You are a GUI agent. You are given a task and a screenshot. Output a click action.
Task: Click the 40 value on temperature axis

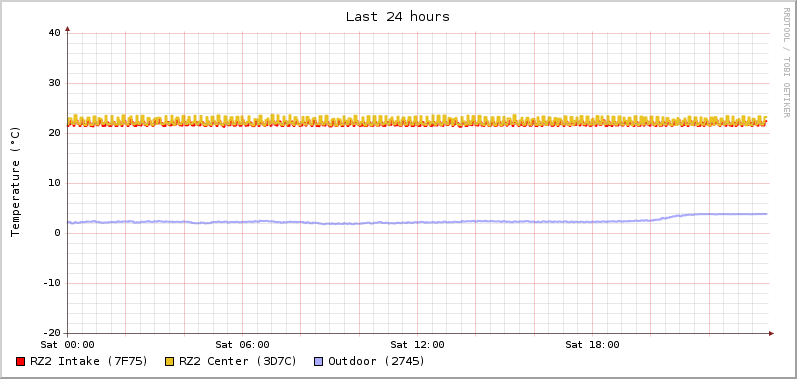54,33
